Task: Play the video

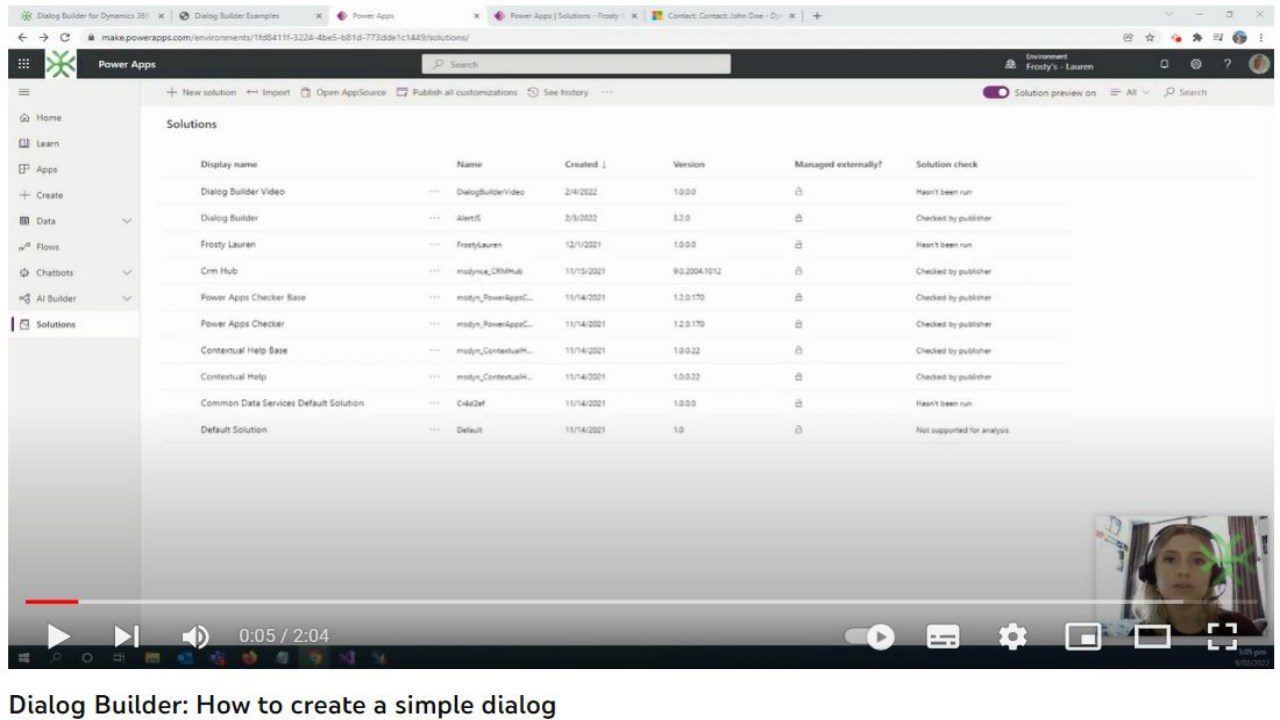Action: click(59, 635)
